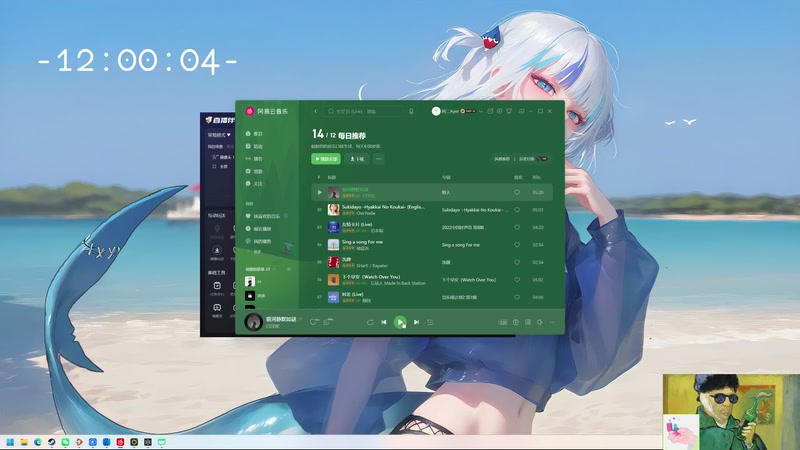This screenshot has width=800, height=450.
Task: Click the SHarK / Rapeter artist name
Action: pyautogui.click(x=372, y=266)
